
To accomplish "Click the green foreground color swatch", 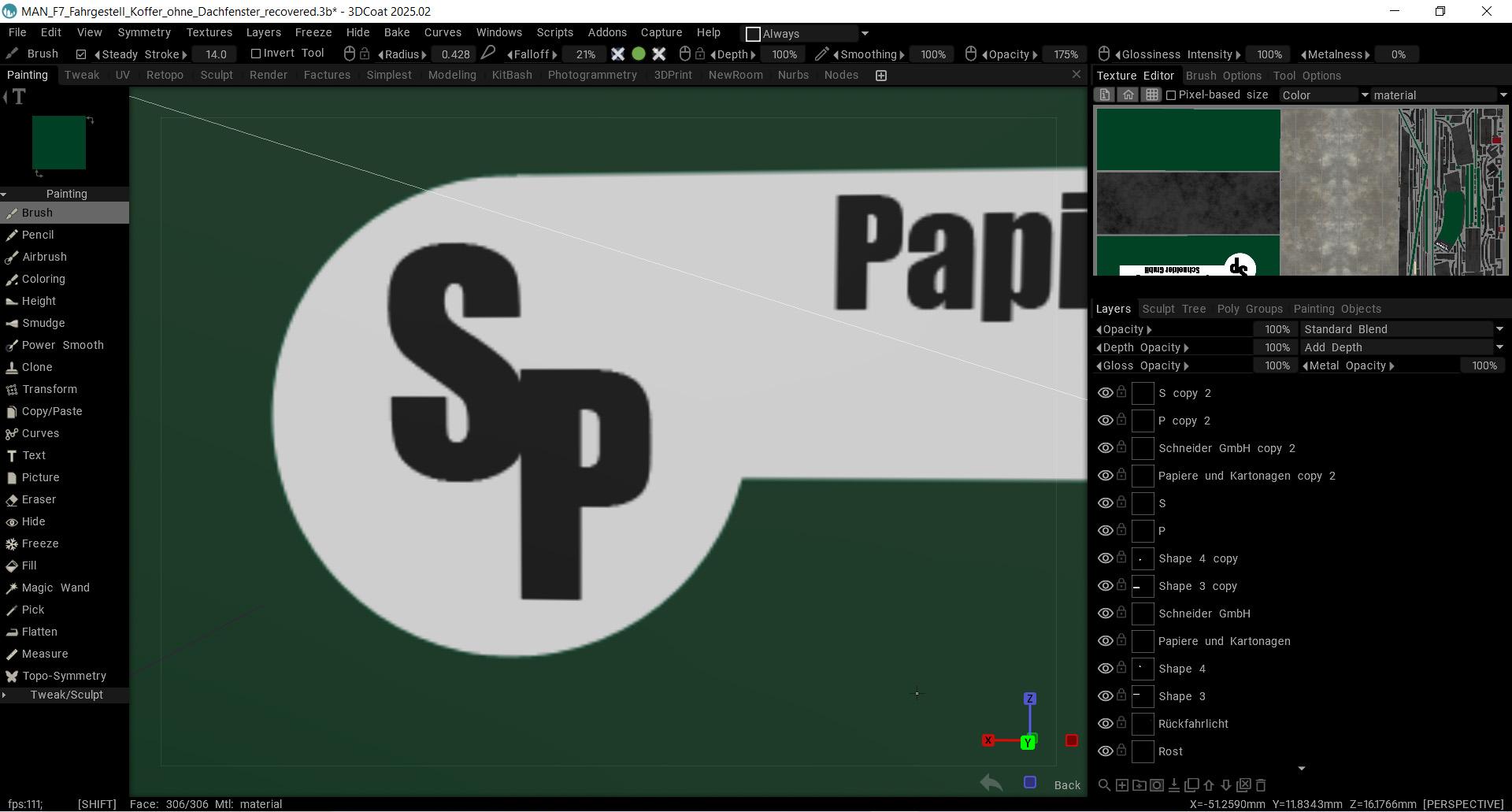I will tap(58, 143).
